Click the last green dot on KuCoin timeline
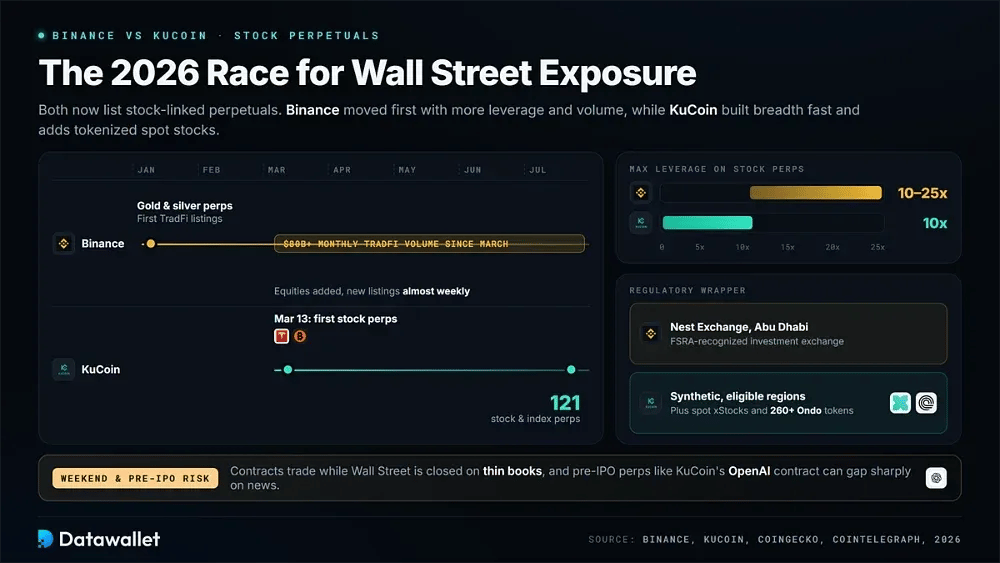This screenshot has width=1000, height=563. click(x=571, y=370)
